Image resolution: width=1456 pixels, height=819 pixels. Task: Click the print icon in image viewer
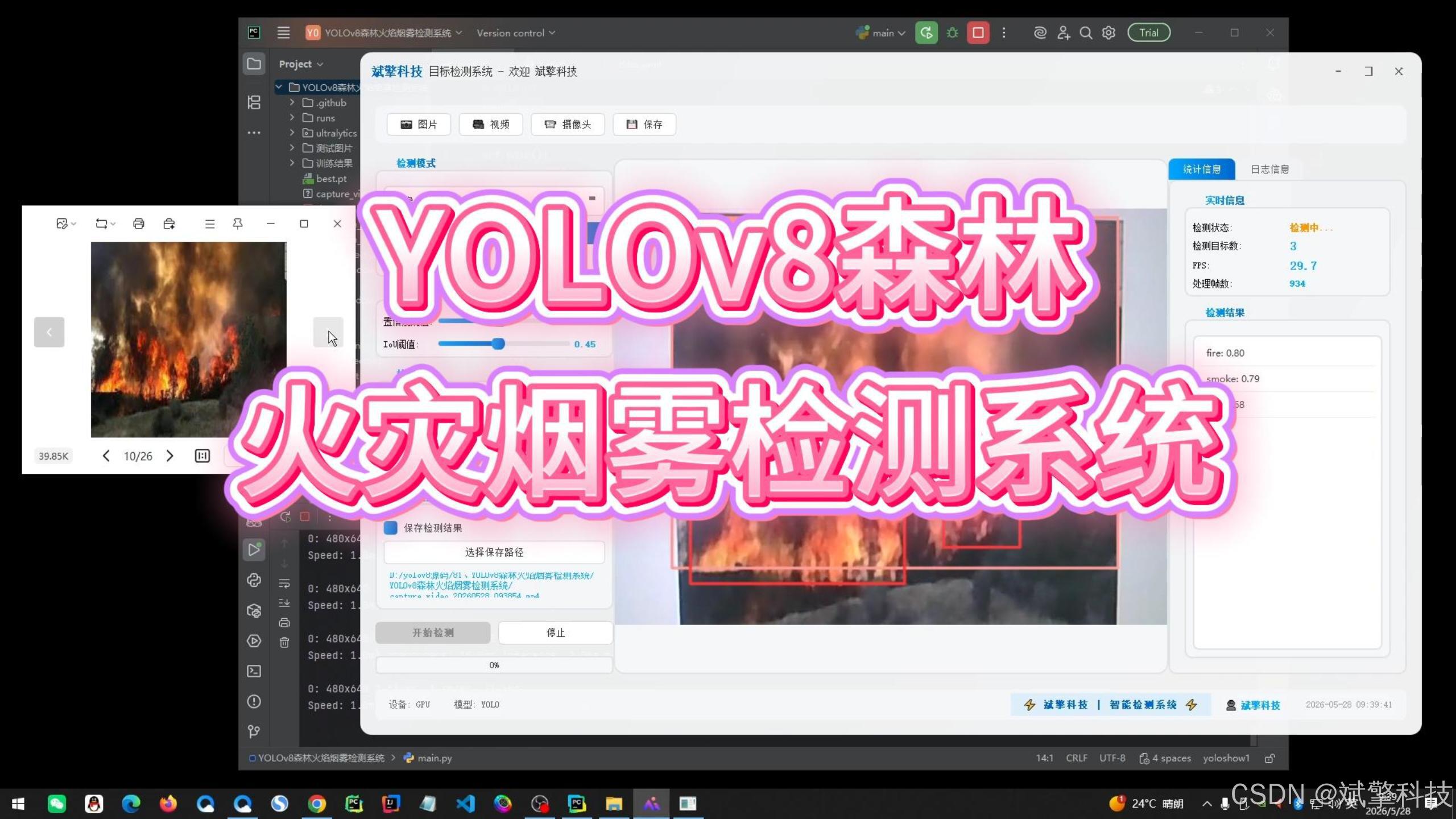click(138, 224)
